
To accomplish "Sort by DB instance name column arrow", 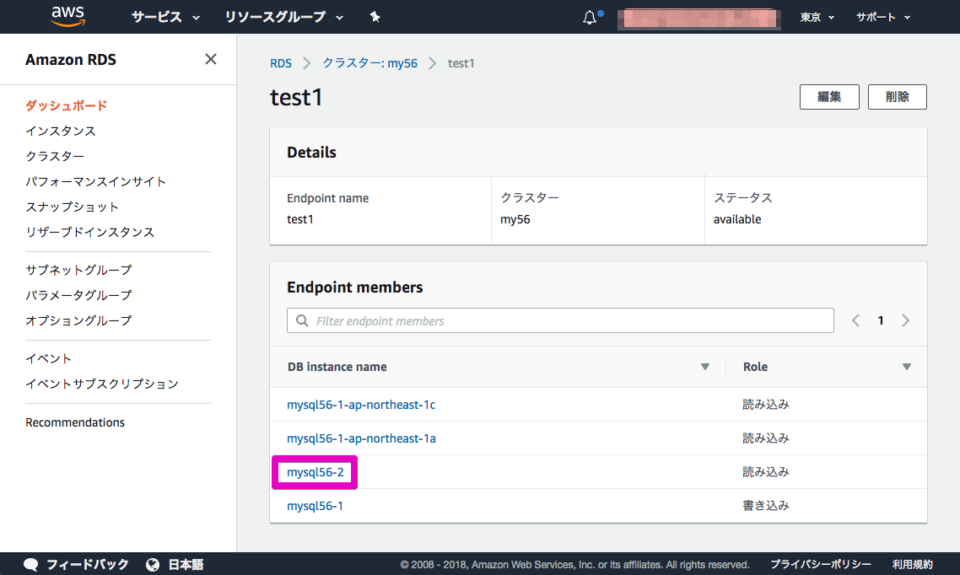I will click(705, 367).
